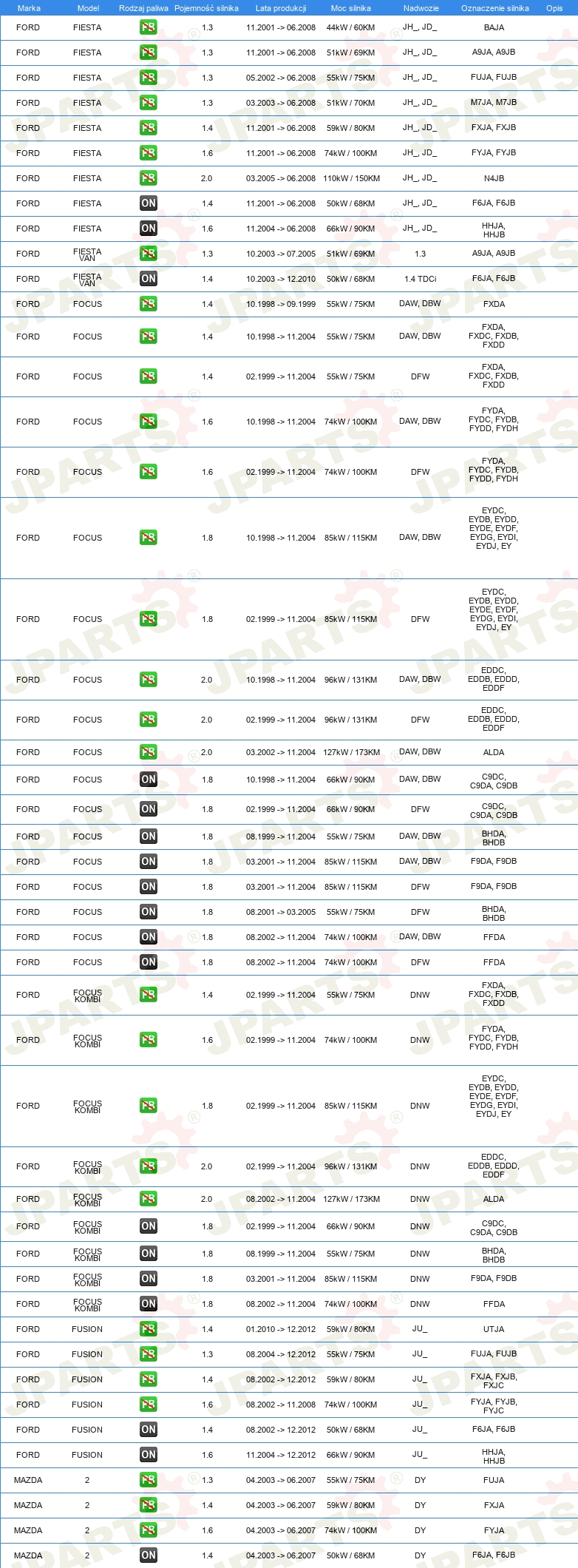Select the date range 10.2003 -> 12.2010
Viewport: 578px width, 1568px height.
click(x=281, y=279)
